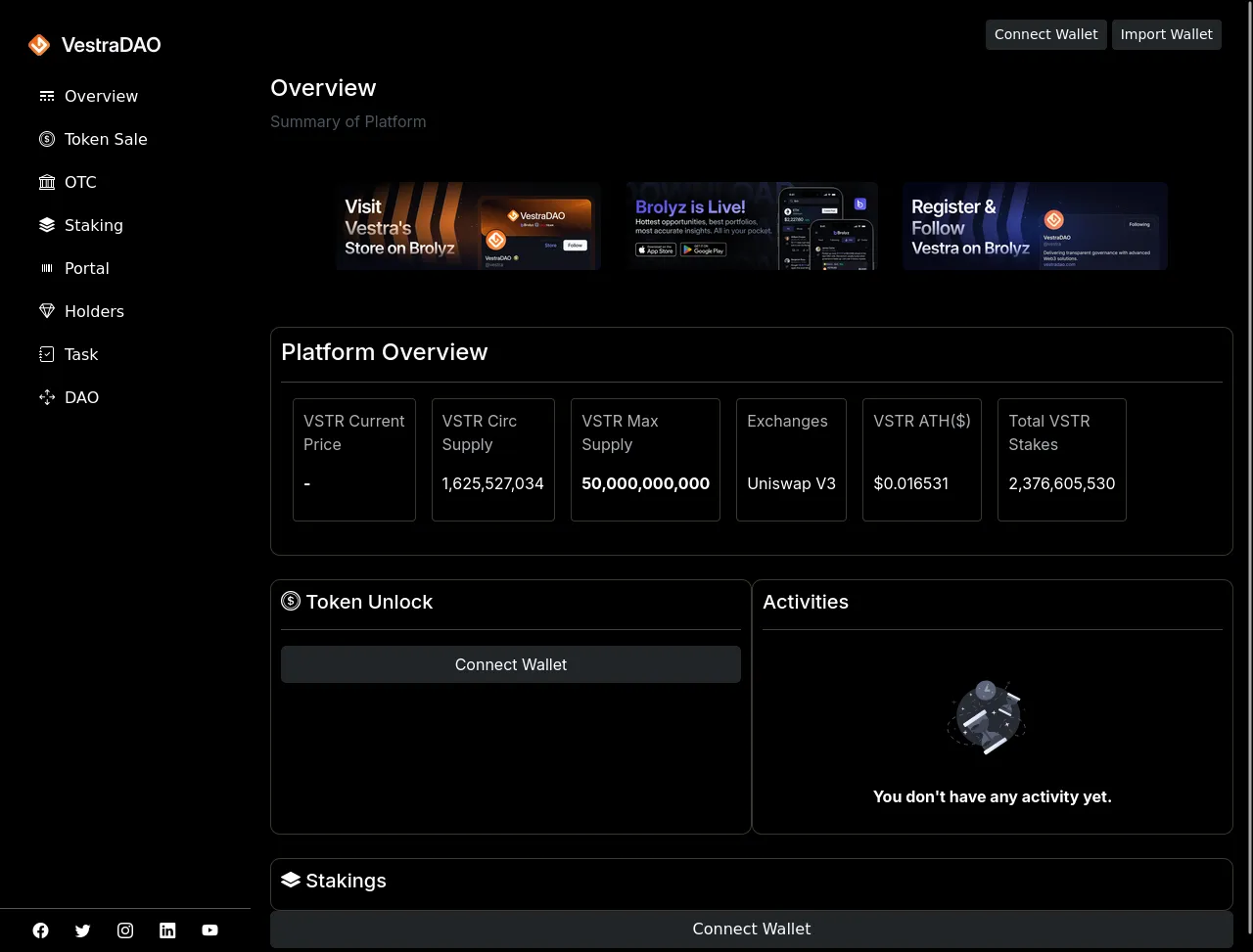Click the OTC bank icon

click(x=47, y=182)
